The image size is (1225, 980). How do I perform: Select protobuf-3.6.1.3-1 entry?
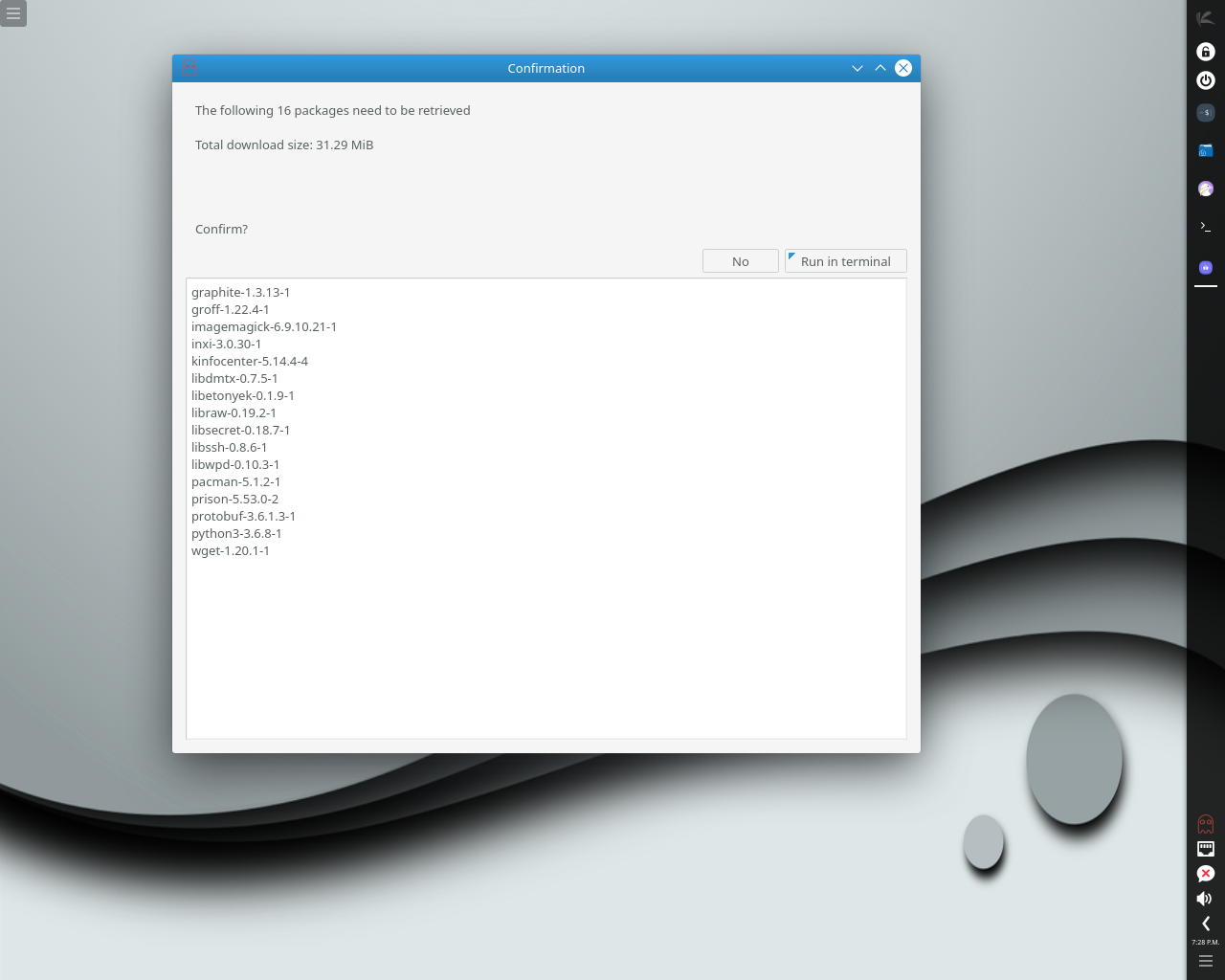tap(243, 517)
